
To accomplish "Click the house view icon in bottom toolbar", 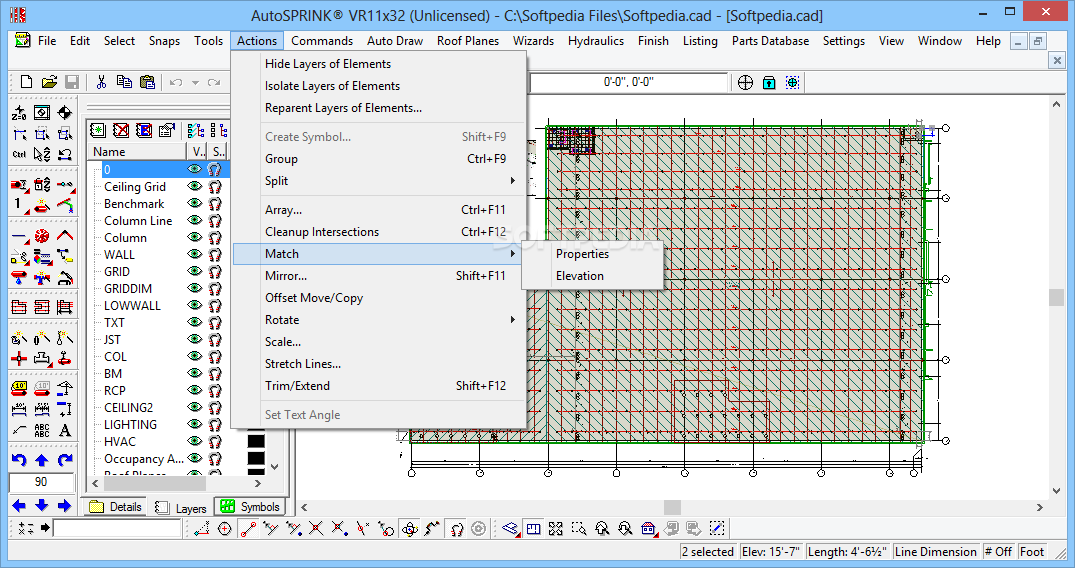I will [648, 528].
